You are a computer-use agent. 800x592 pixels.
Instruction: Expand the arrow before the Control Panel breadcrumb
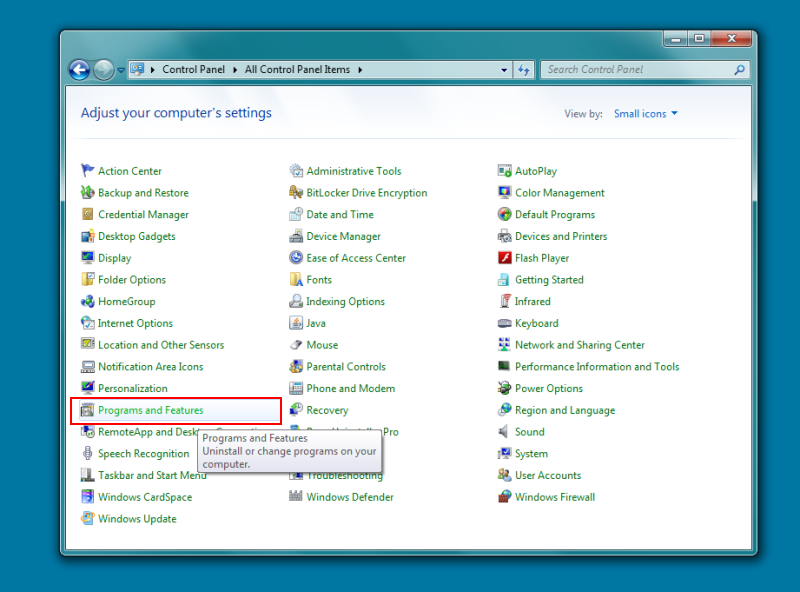coord(152,70)
